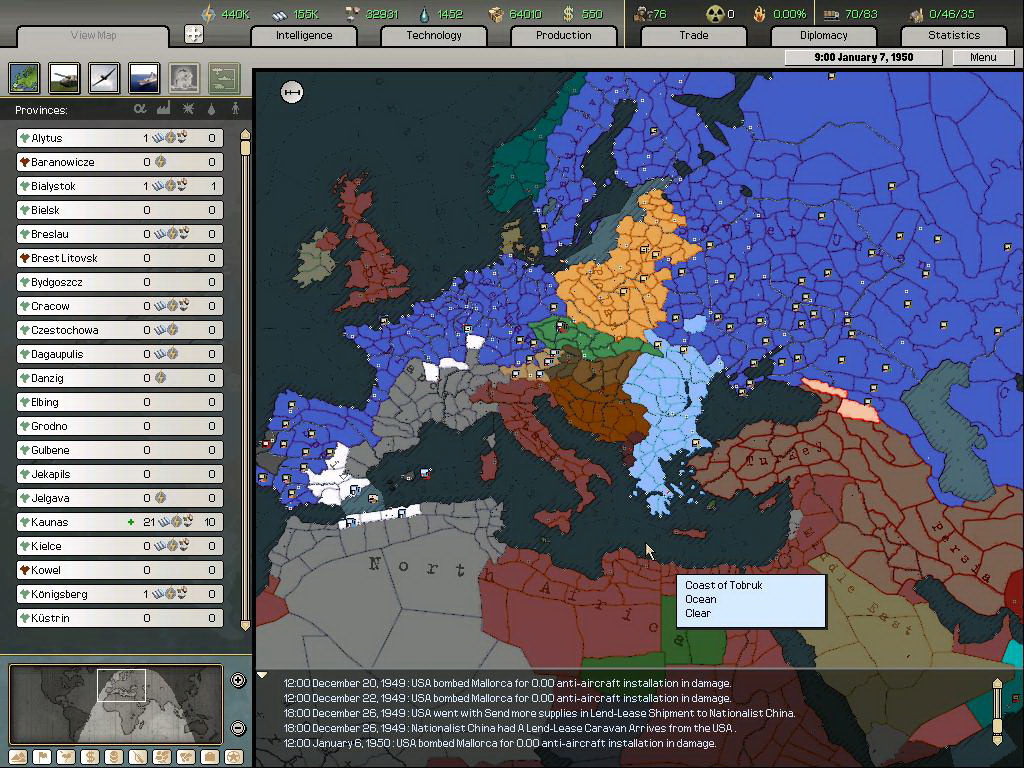This screenshot has height=768, width=1024.
Task: Open the Trade tab
Action: pyautogui.click(x=694, y=35)
